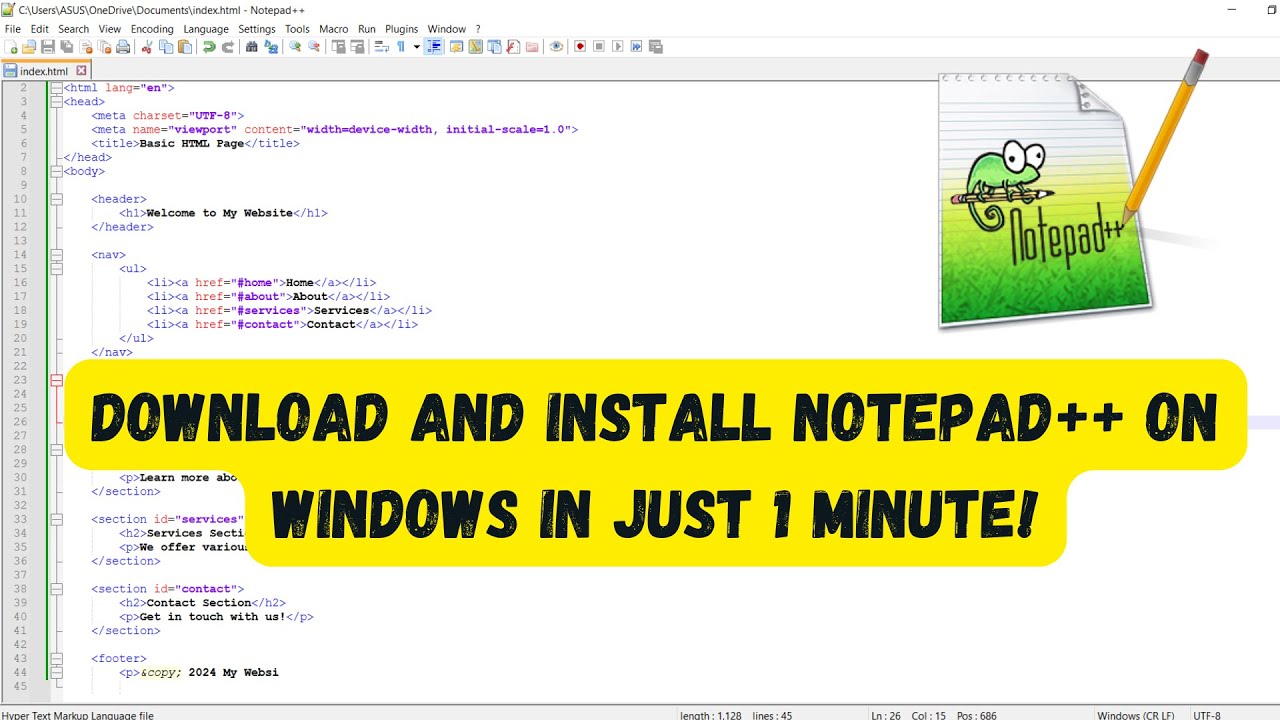1280x720 pixels.
Task: Click Windows (CR LF) in status bar
Action: (x=1135, y=715)
